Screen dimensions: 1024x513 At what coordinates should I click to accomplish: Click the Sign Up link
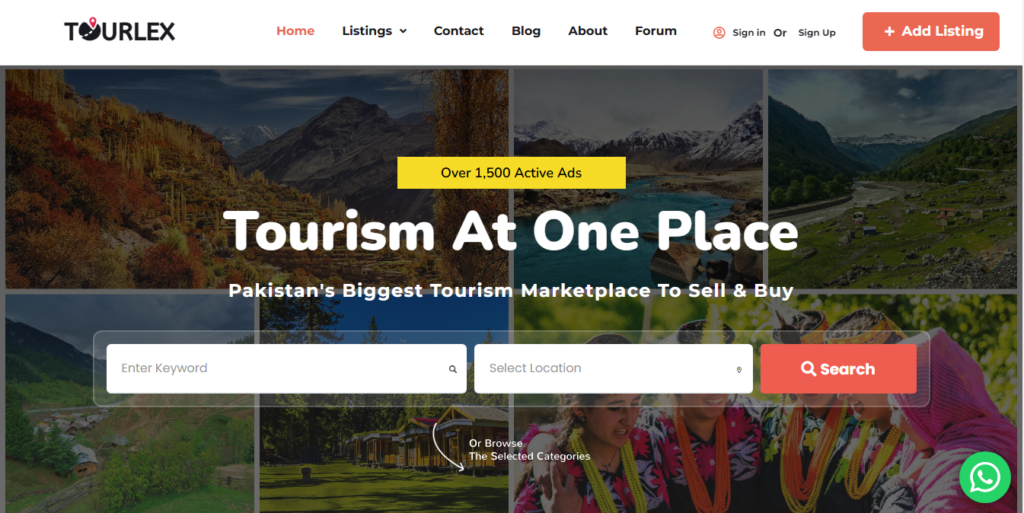click(x=816, y=33)
